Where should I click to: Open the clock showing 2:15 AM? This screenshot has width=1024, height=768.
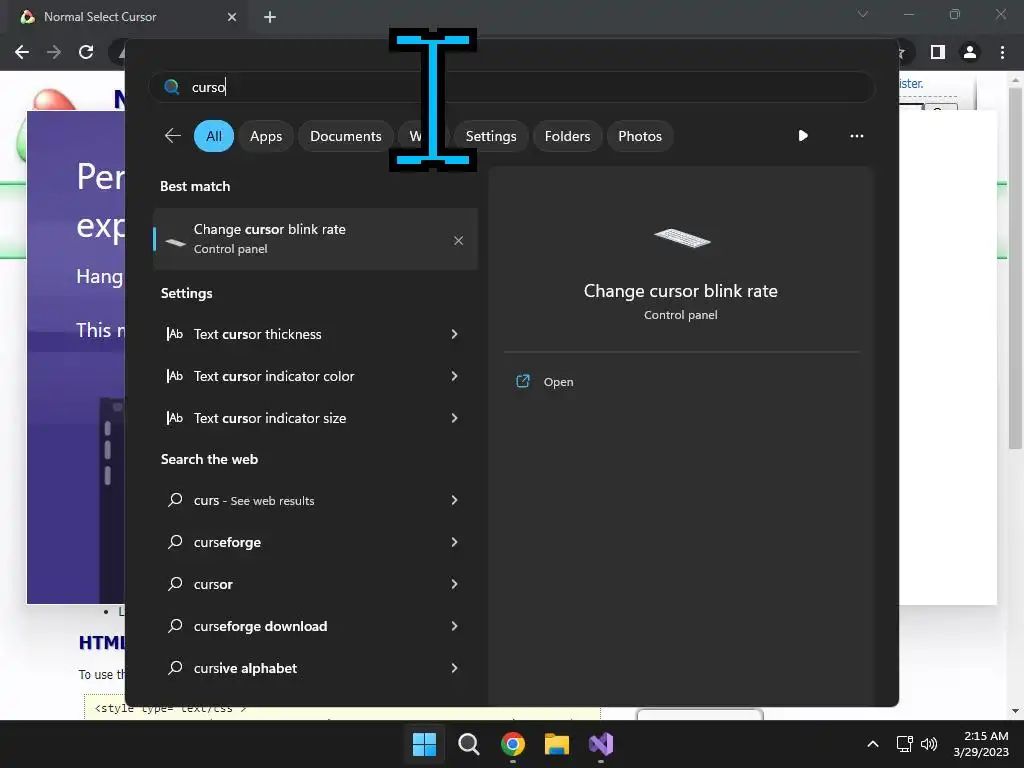[981, 744]
